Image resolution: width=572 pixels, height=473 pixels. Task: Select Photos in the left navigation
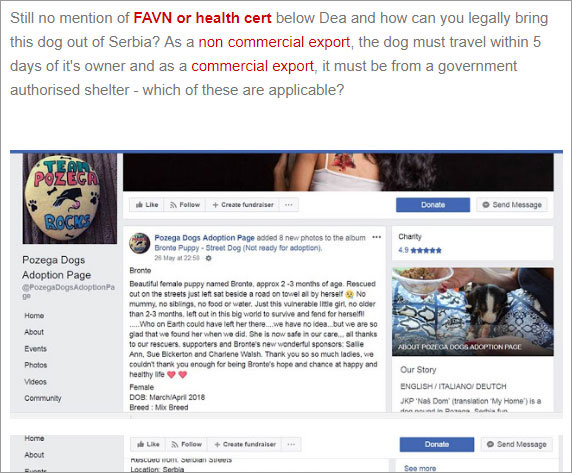click(35, 365)
